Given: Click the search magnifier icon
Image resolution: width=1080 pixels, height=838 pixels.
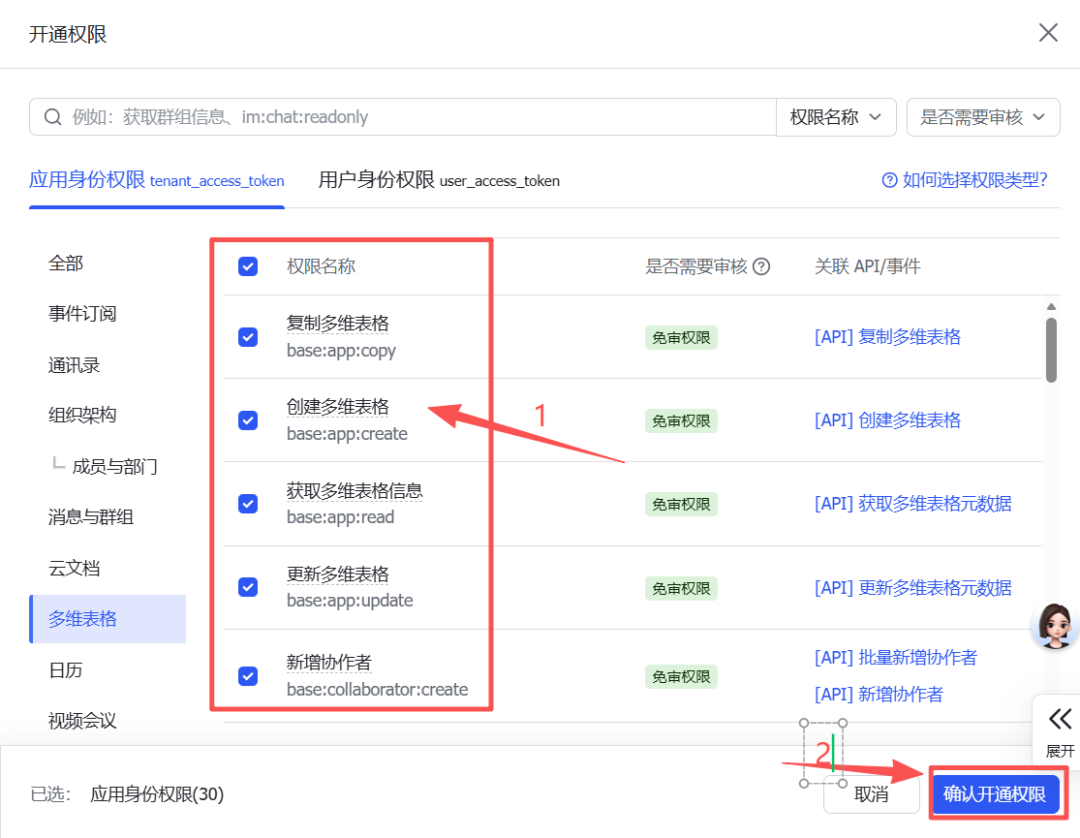Looking at the screenshot, I should click(x=53, y=117).
